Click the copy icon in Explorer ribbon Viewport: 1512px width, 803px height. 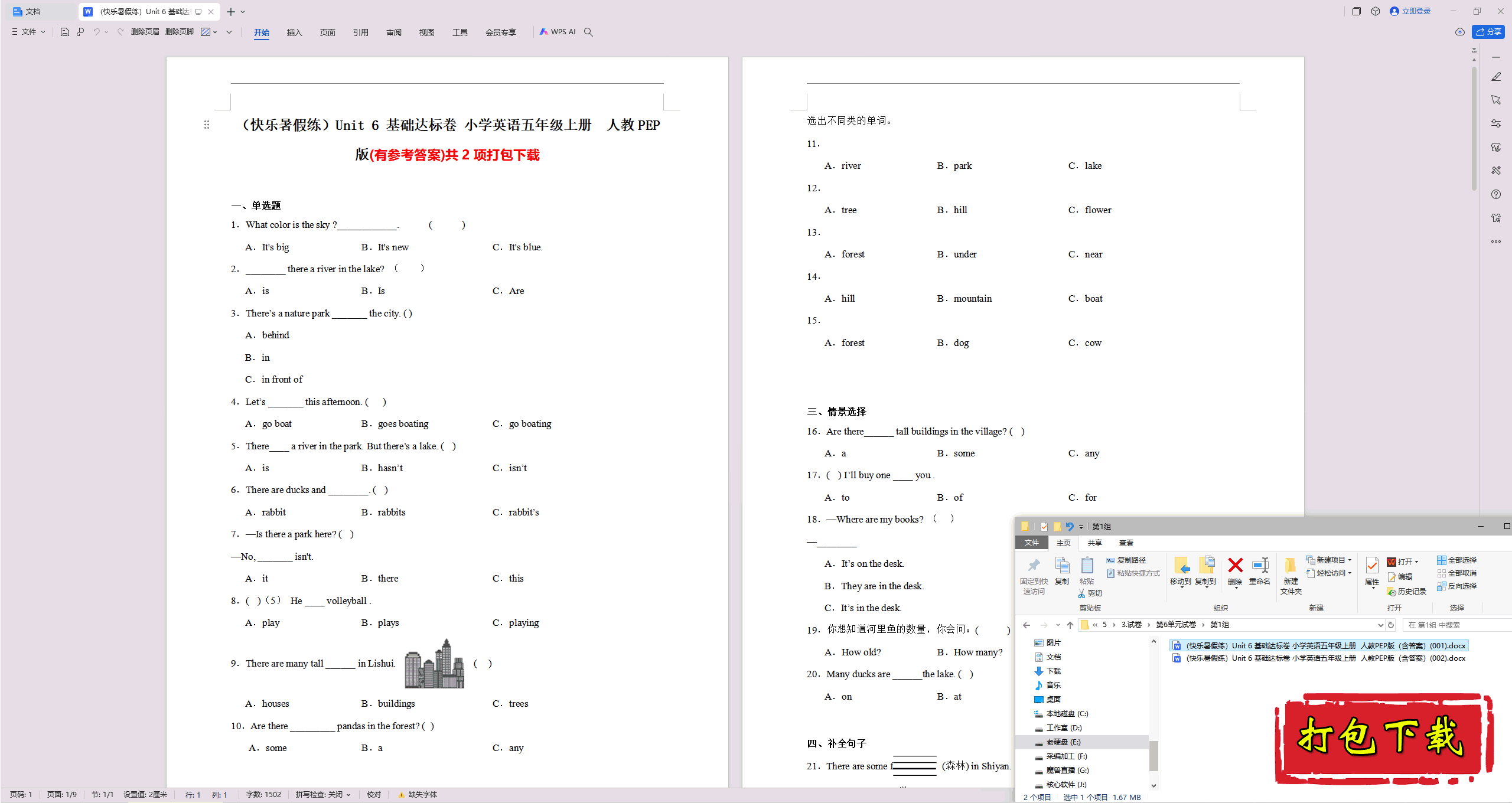coord(1062,566)
